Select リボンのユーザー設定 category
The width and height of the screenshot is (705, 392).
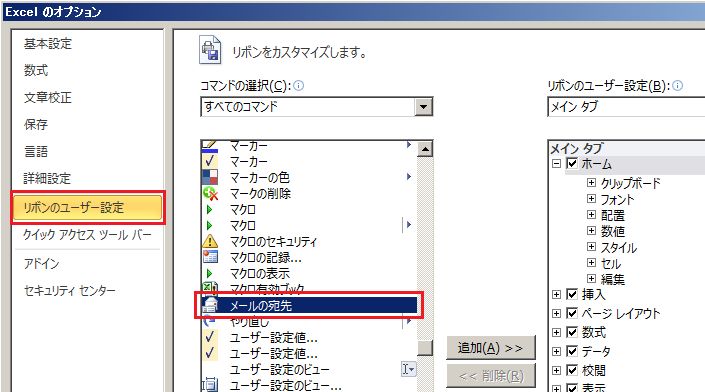click(x=88, y=208)
